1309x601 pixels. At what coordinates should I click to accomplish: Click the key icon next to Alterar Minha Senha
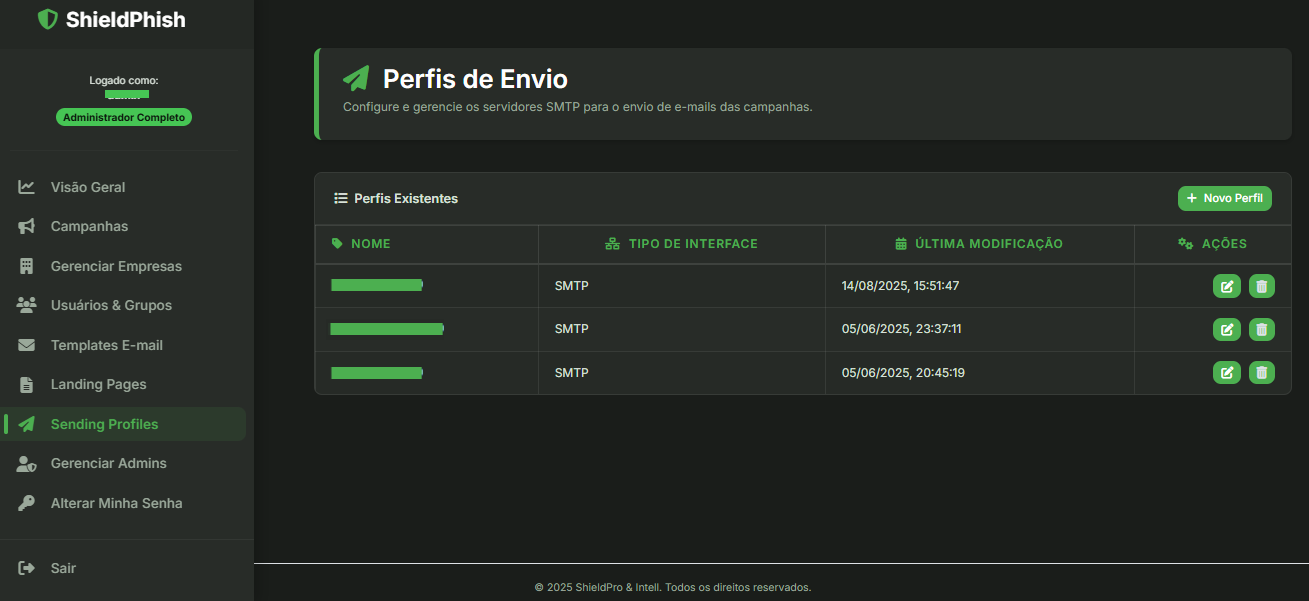tap(26, 503)
